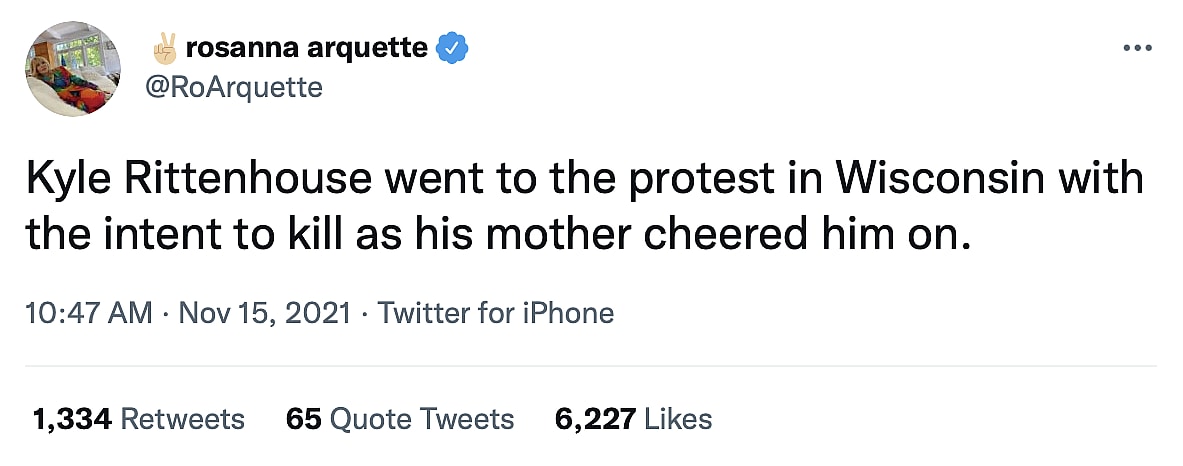
Task: View the Retweets list
Action: click(183, 418)
